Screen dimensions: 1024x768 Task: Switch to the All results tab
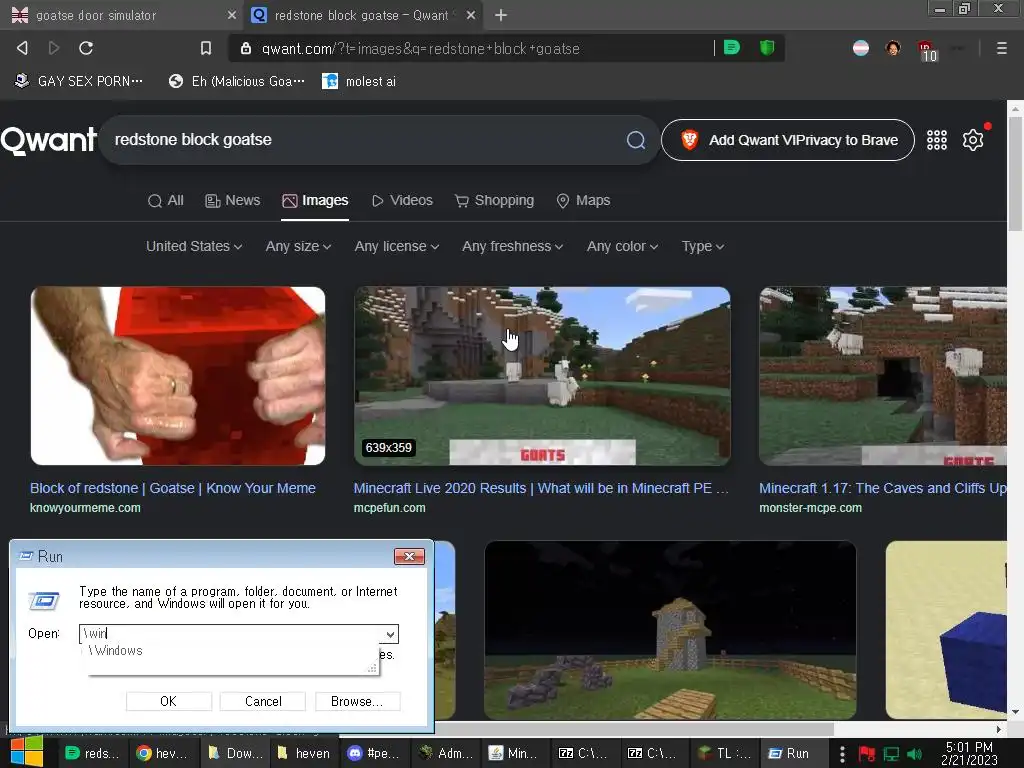[166, 200]
